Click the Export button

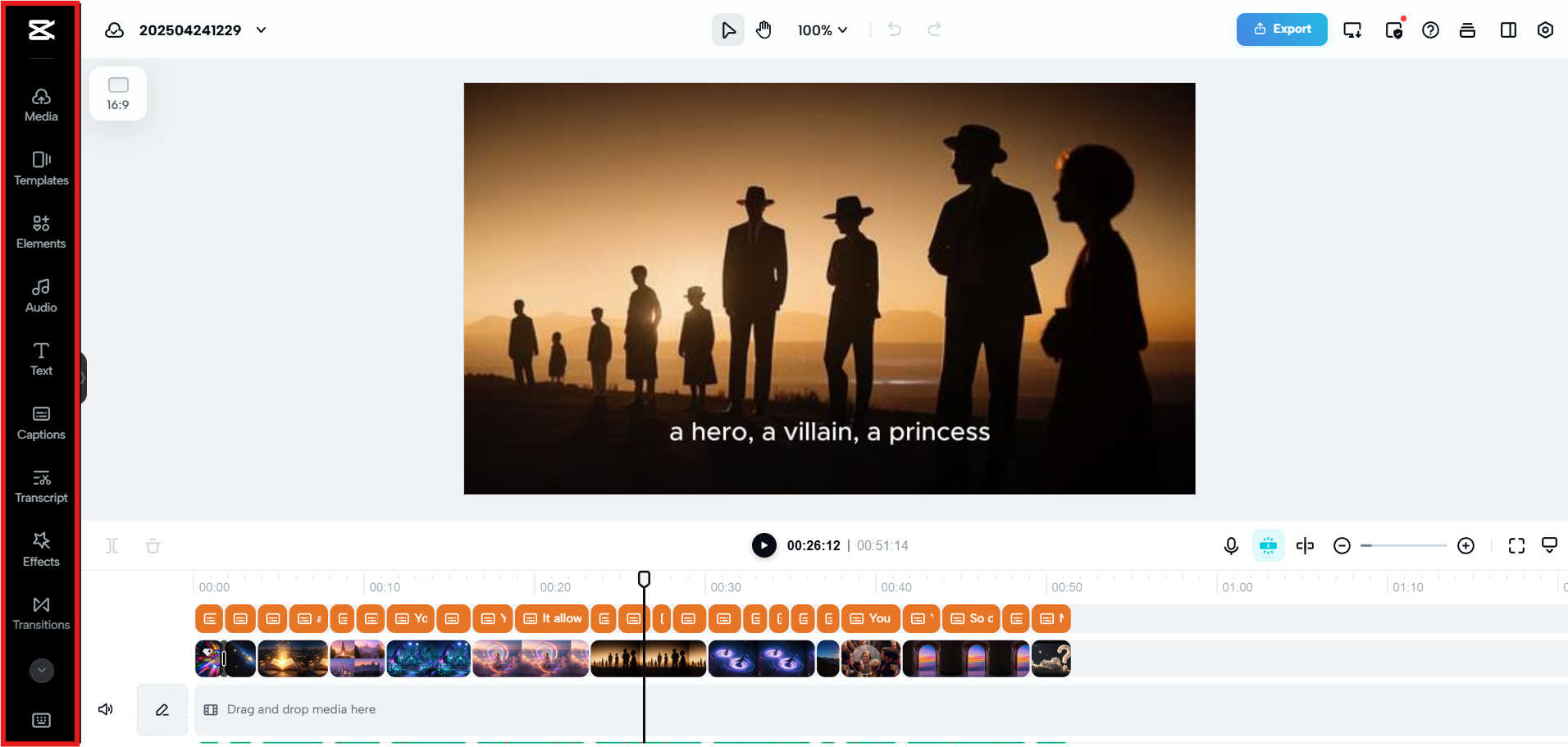(1282, 30)
